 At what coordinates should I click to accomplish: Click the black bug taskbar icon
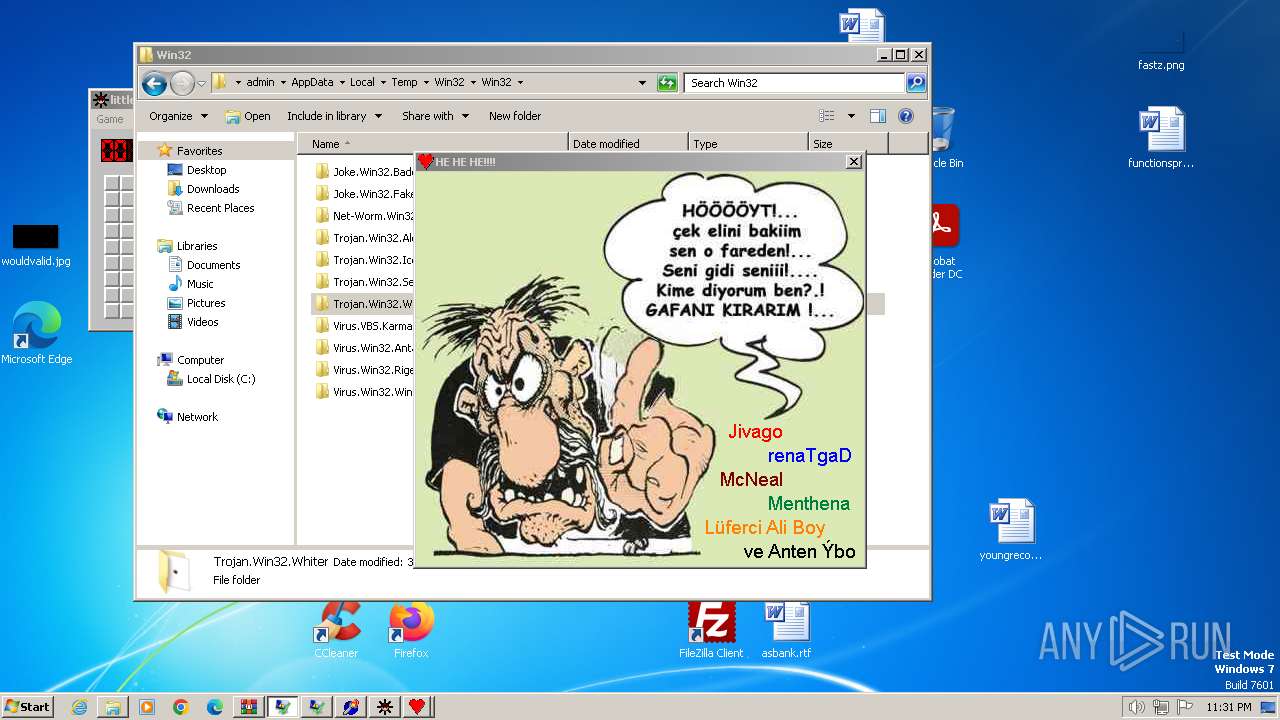coord(384,707)
